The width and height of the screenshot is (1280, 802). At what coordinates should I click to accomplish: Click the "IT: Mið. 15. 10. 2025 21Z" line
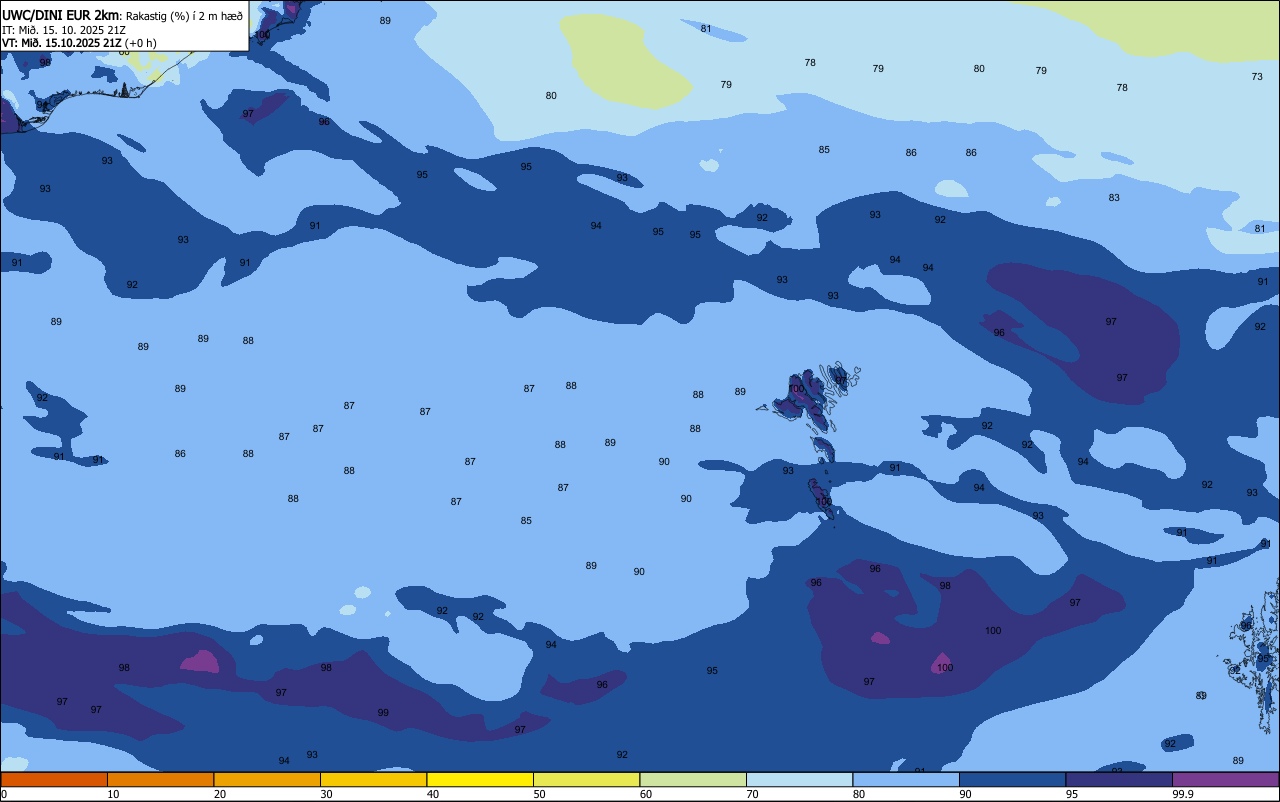(x=64, y=30)
